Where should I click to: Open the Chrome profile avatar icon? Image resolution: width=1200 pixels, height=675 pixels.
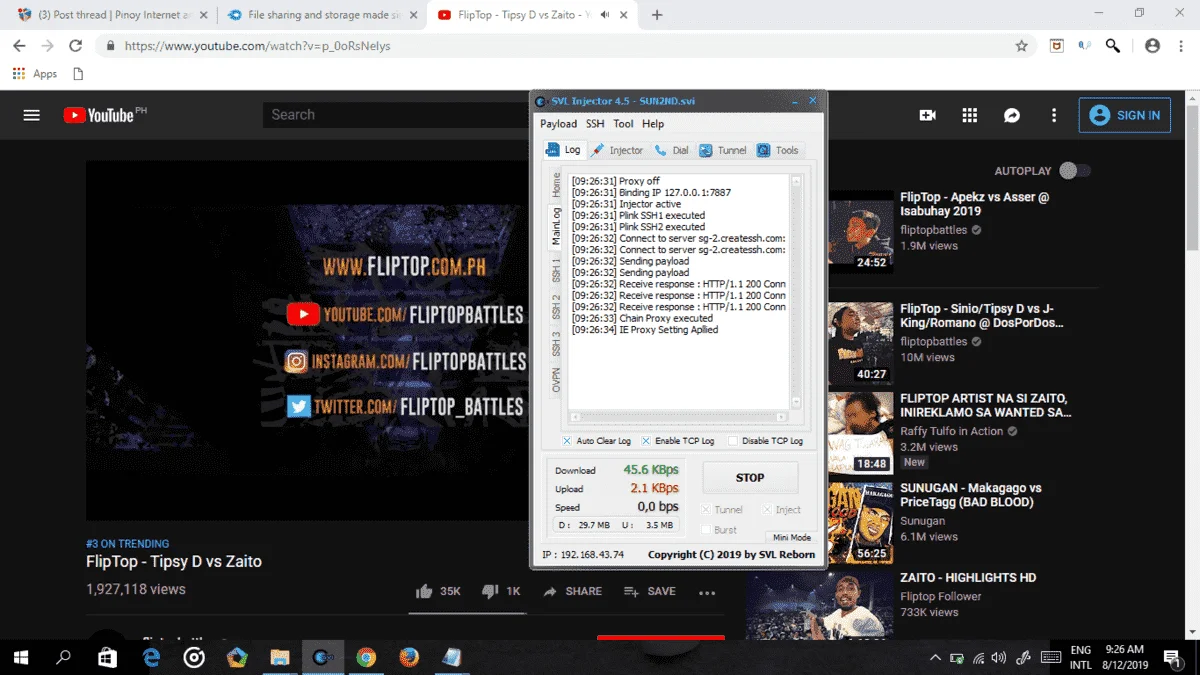[x=1152, y=46]
